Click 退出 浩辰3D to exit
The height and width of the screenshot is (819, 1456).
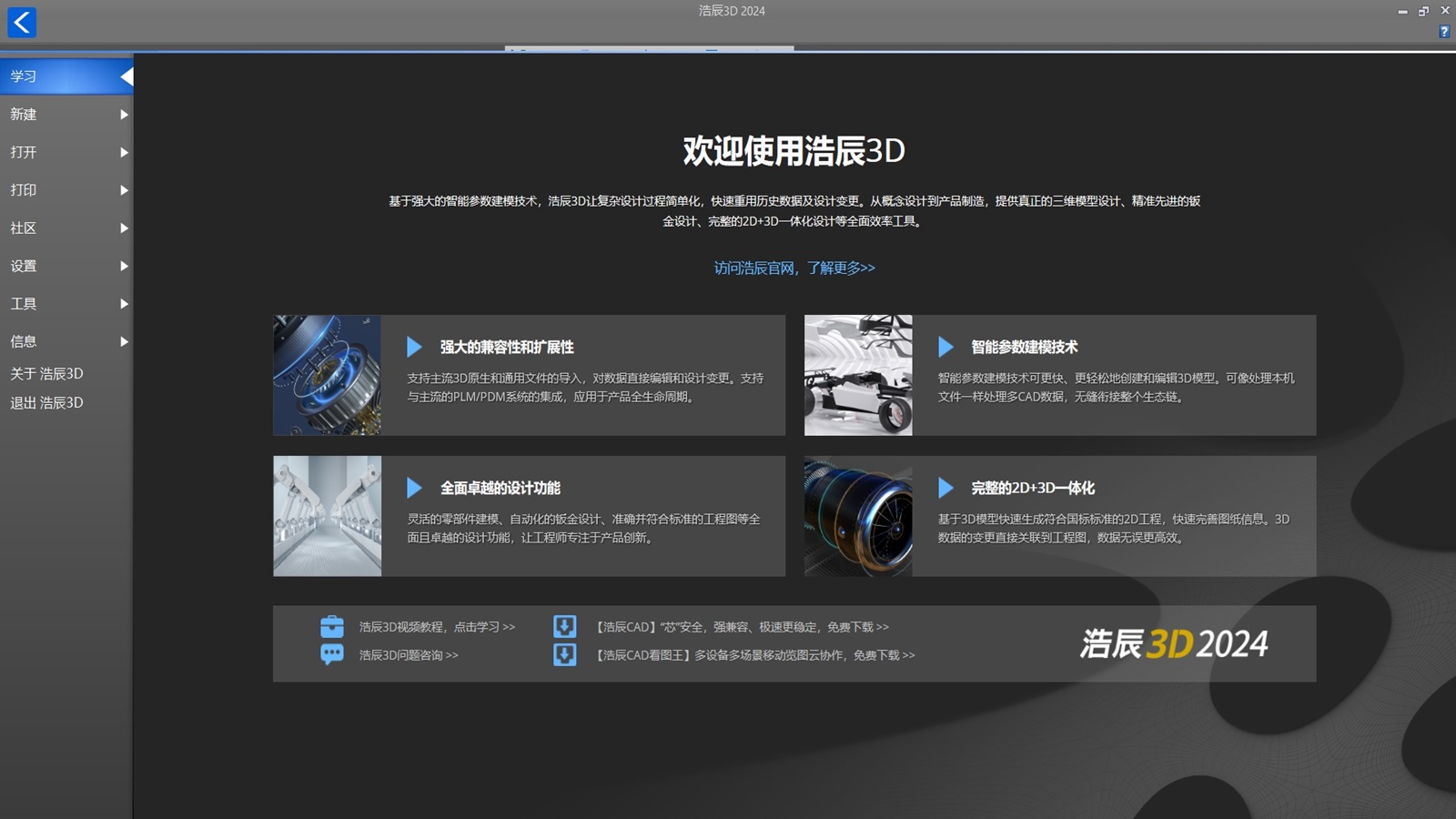(46, 402)
